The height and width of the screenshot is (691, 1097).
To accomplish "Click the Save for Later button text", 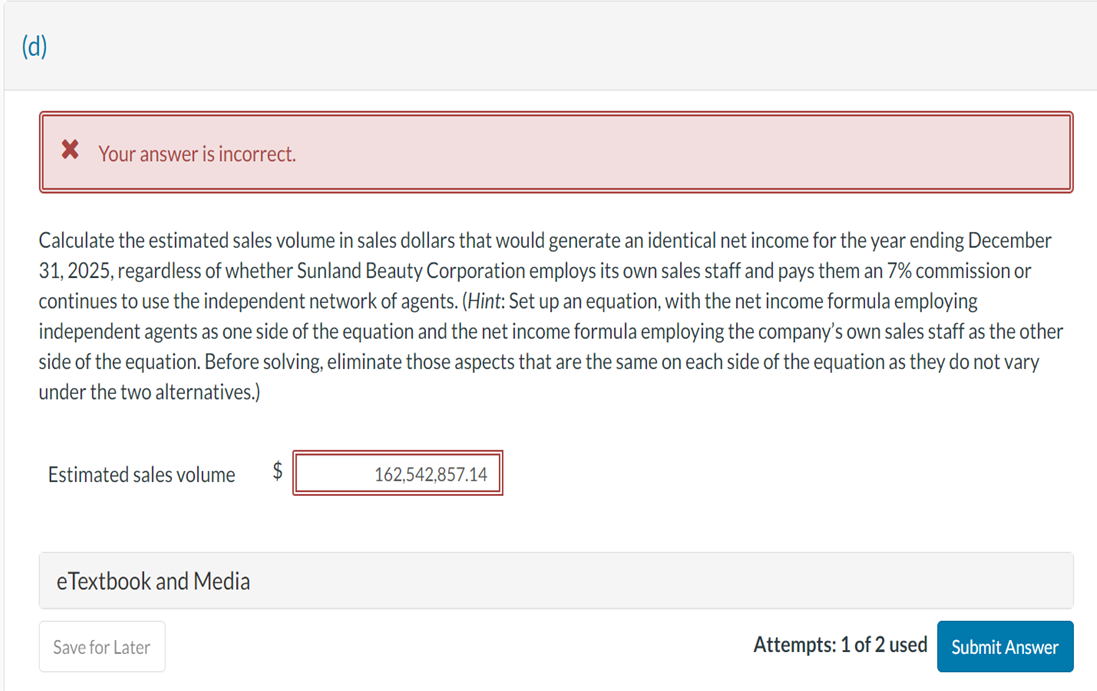I will 101,646.
